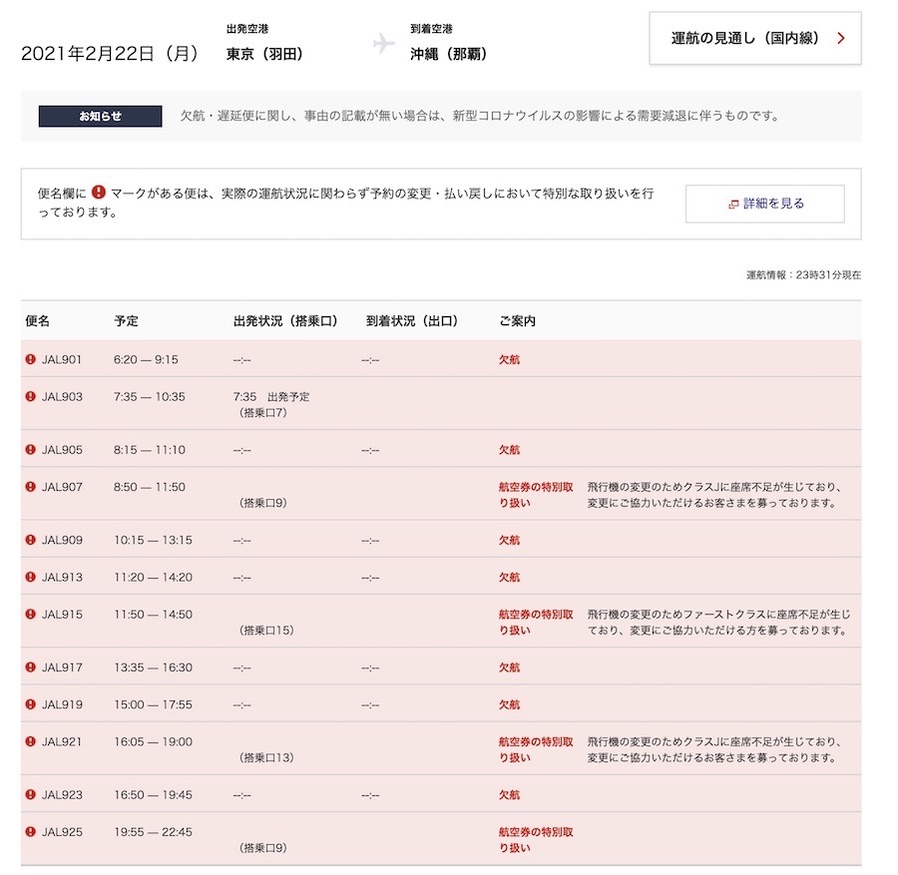
Task: Click the red alert icon beside JAL907
Action: [30, 487]
